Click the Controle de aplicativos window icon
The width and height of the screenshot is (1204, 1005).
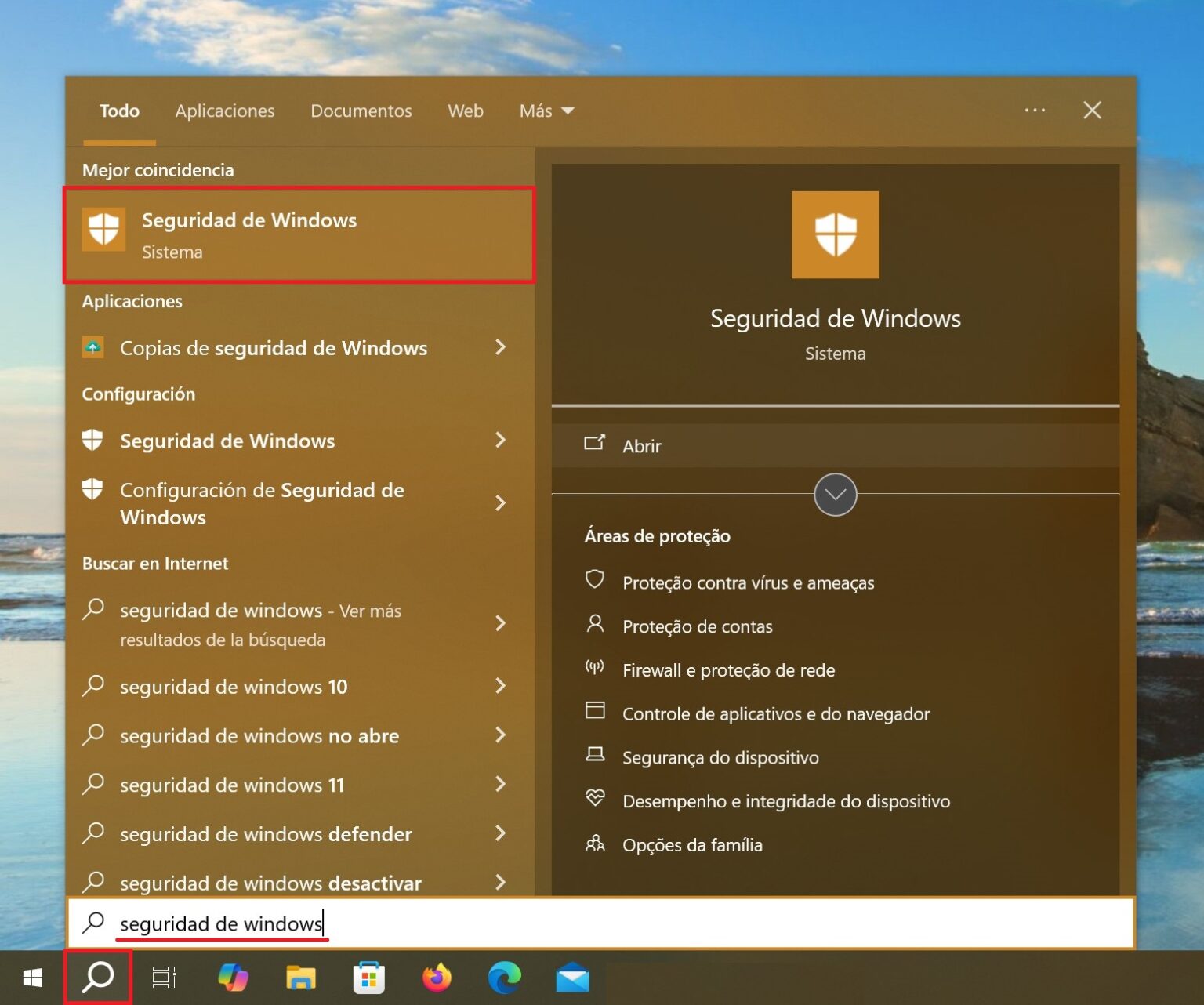(595, 710)
